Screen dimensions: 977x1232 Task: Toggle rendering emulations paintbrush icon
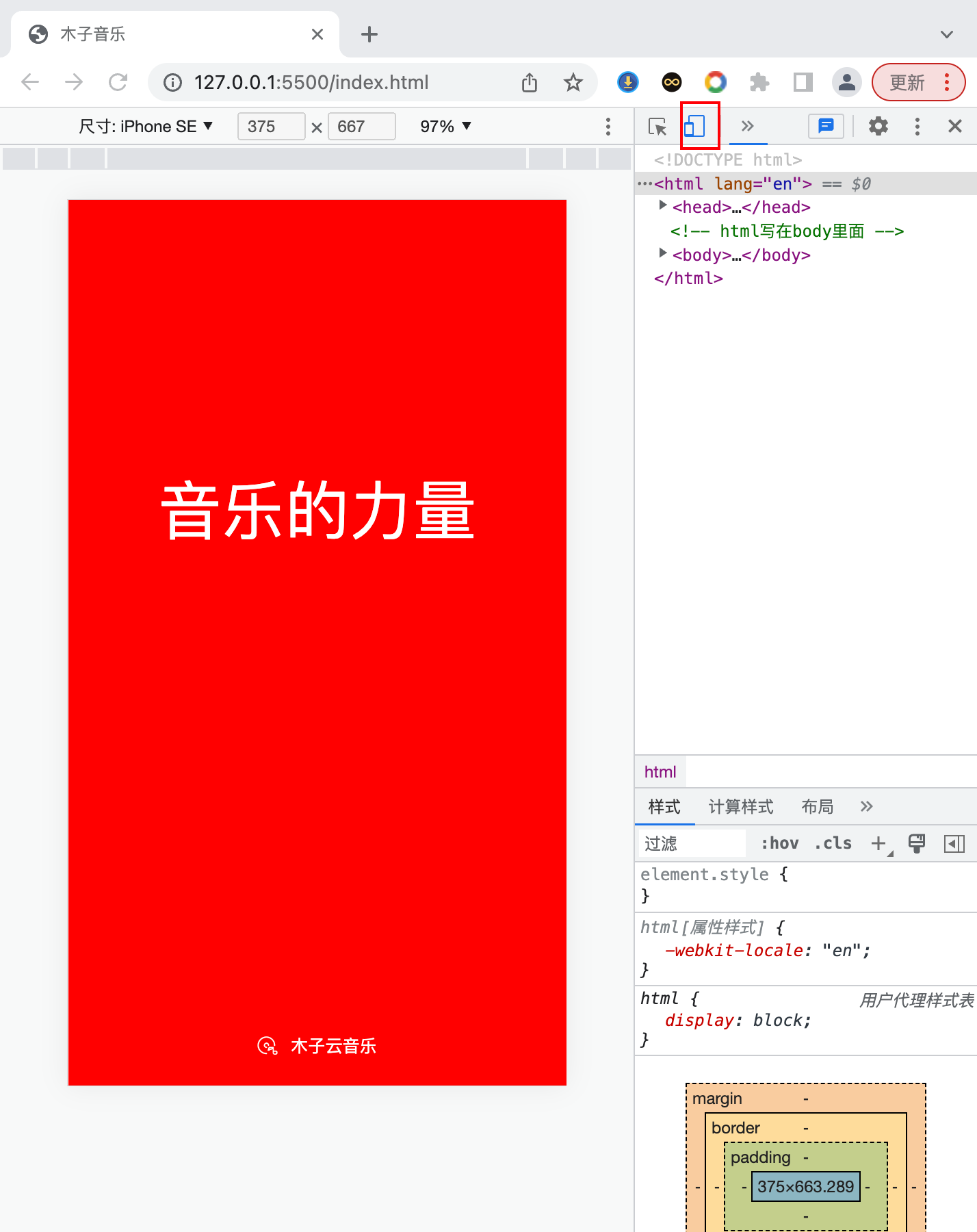(917, 843)
